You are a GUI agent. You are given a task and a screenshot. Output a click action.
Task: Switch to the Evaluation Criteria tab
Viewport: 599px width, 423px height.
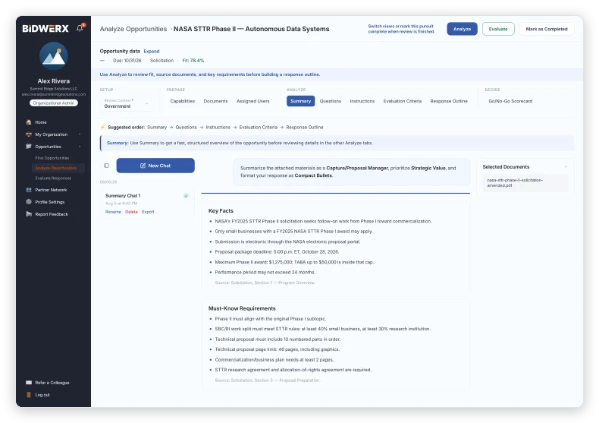point(403,101)
